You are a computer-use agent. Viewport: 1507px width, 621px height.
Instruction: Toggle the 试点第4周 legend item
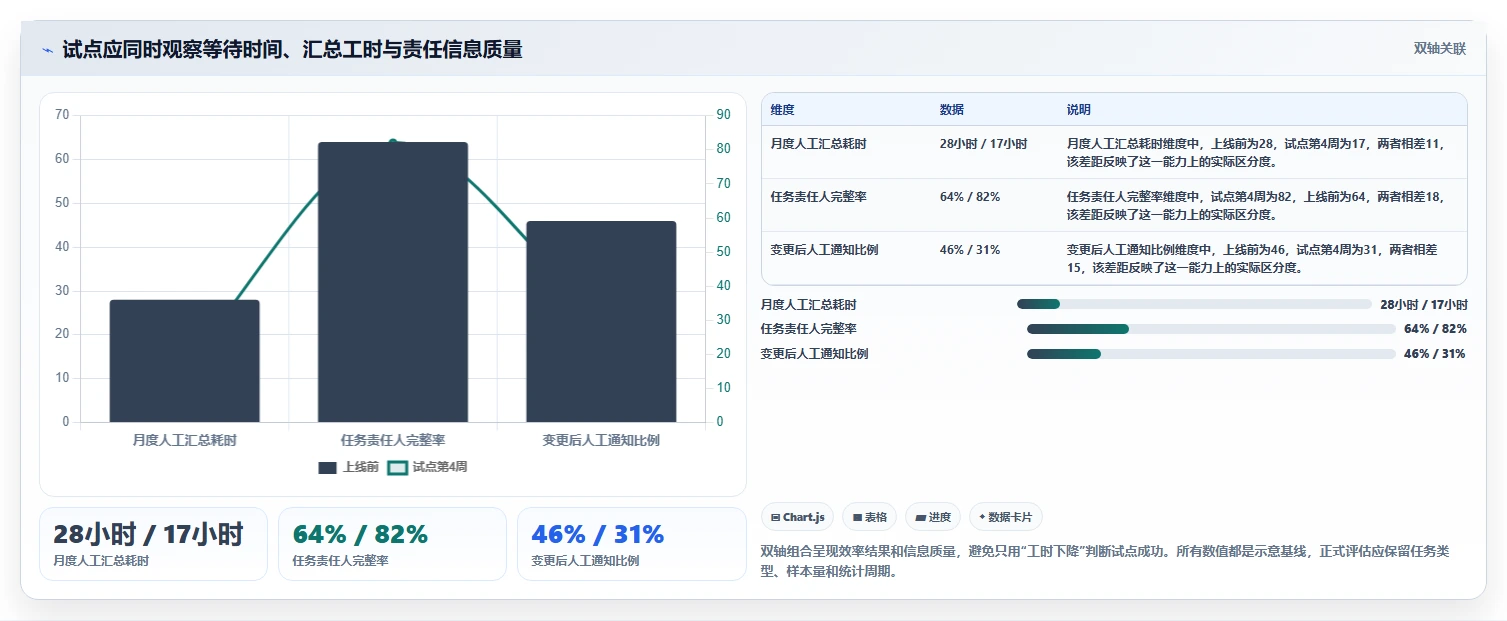427,467
